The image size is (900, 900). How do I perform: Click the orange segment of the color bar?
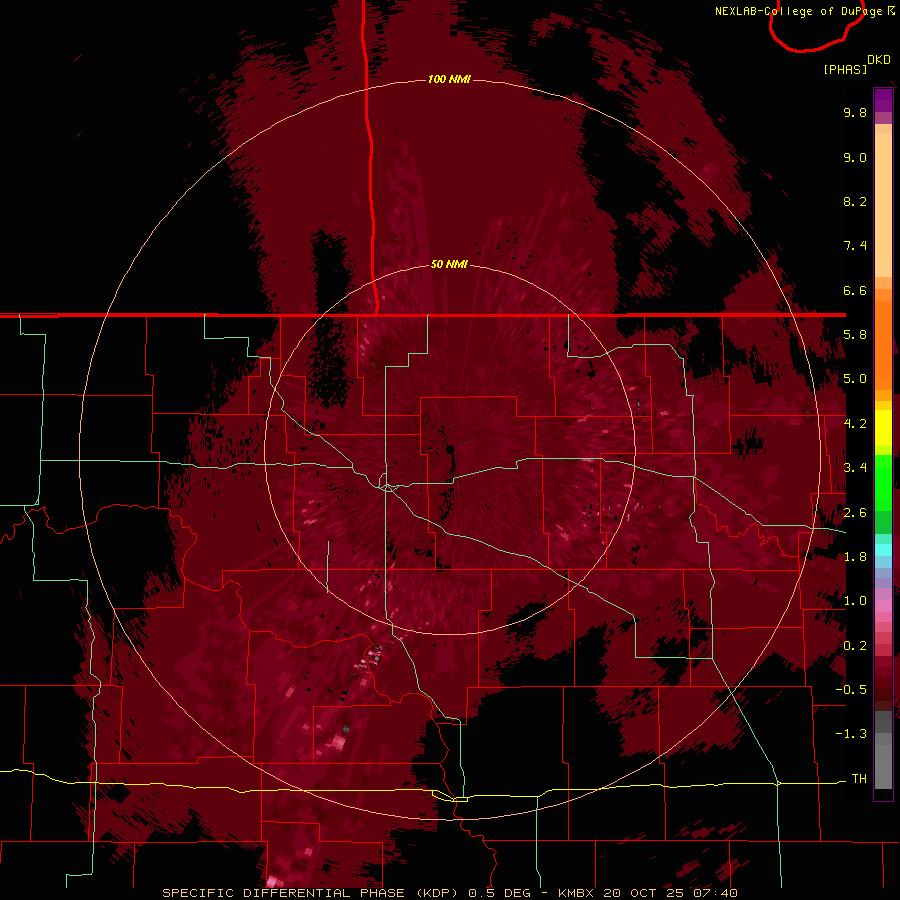tap(883, 344)
